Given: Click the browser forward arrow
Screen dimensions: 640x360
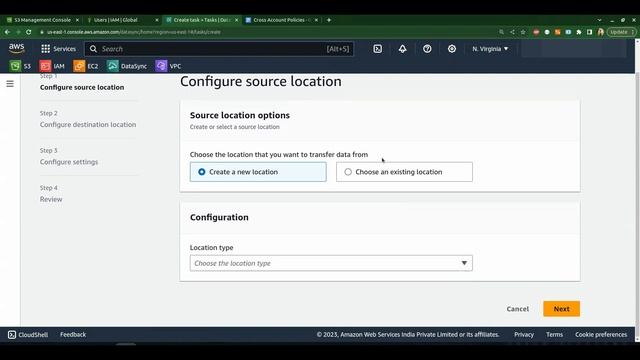Looking at the screenshot, I should click(18, 32).
